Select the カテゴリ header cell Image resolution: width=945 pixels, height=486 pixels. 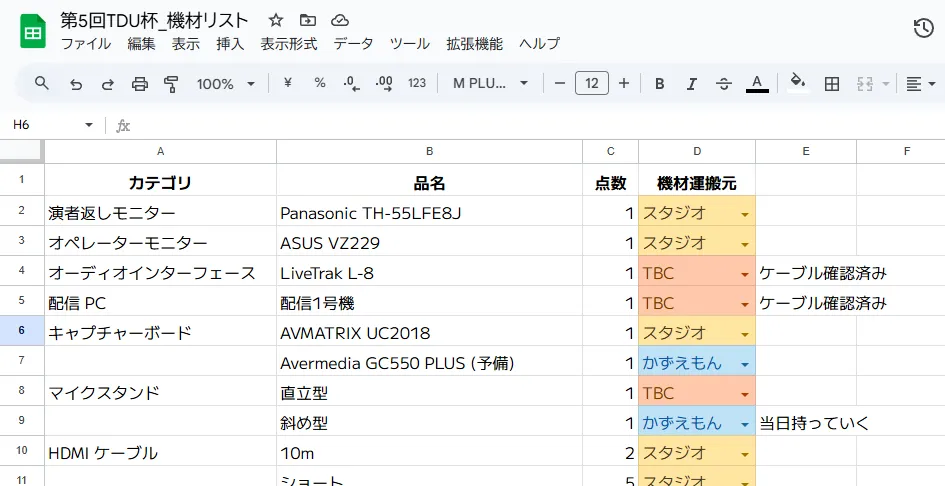click(160, 180)
